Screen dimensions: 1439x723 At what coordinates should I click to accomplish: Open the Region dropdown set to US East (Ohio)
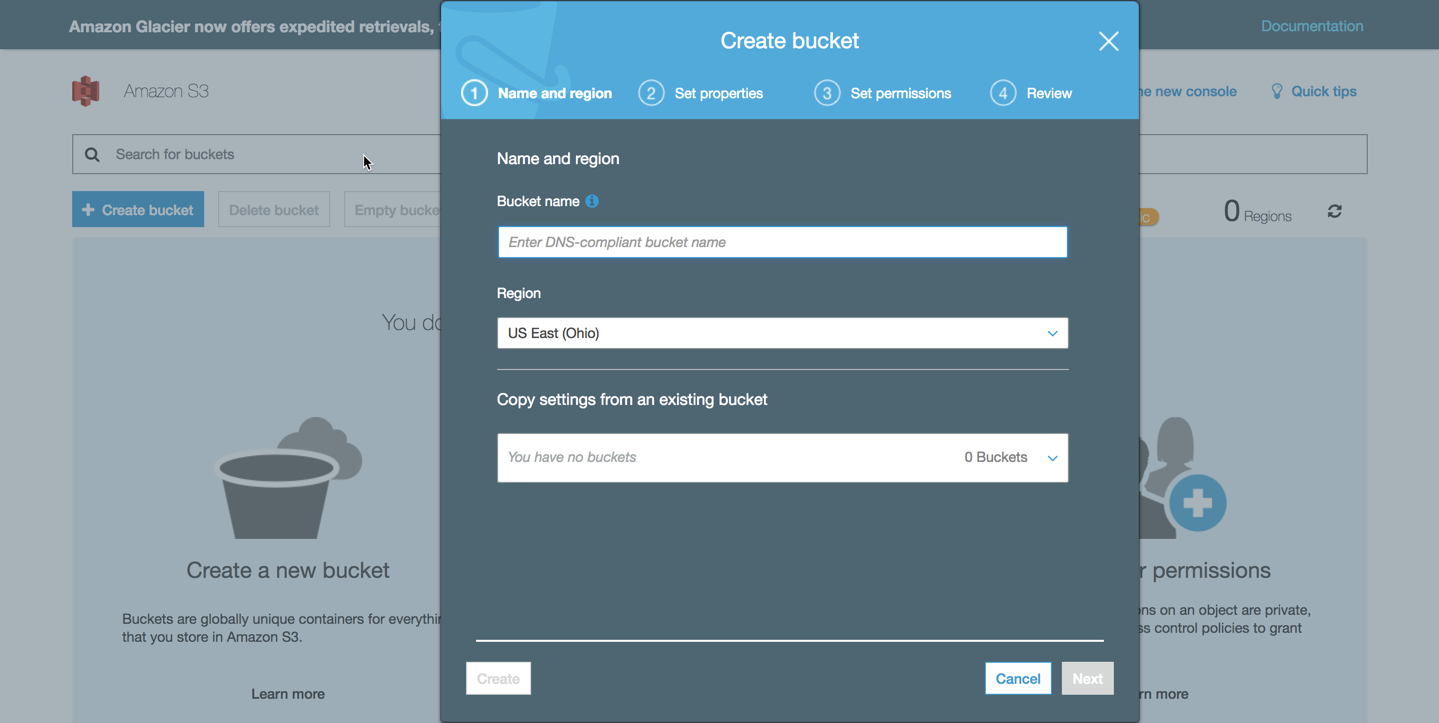tap(782, 333)
